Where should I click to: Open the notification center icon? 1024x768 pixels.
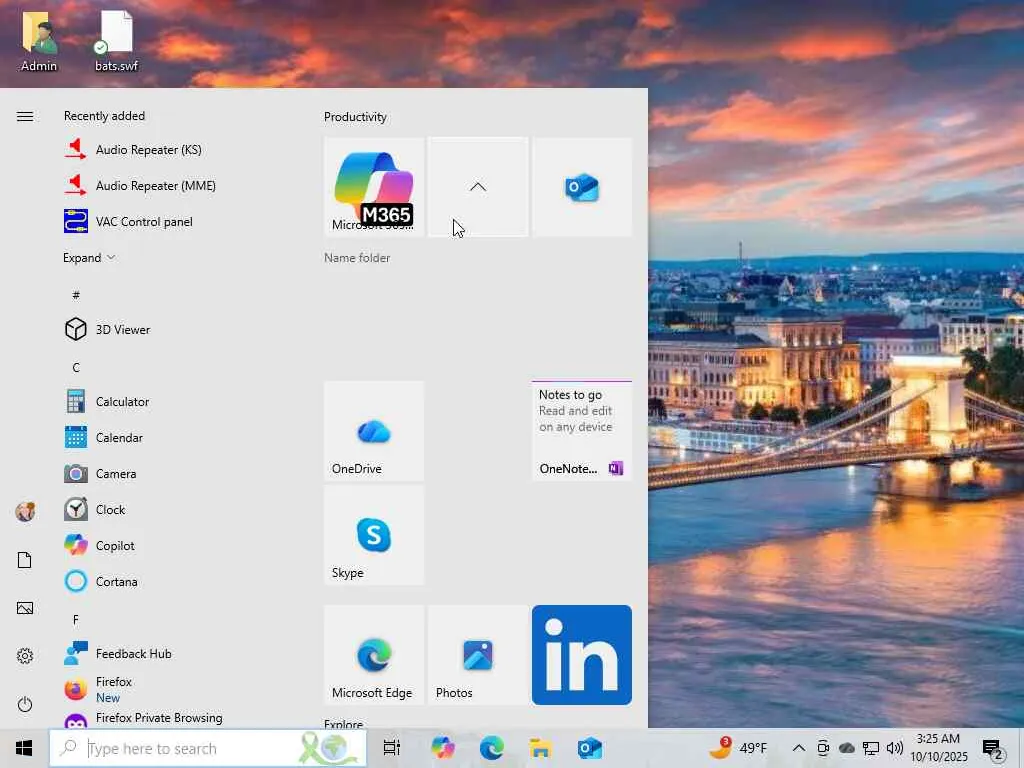click(993, 749)
